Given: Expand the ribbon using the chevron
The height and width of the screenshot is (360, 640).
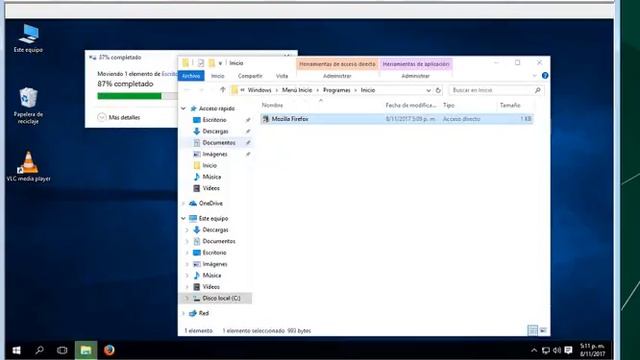Looking at the screenshot, I should 535,76.
